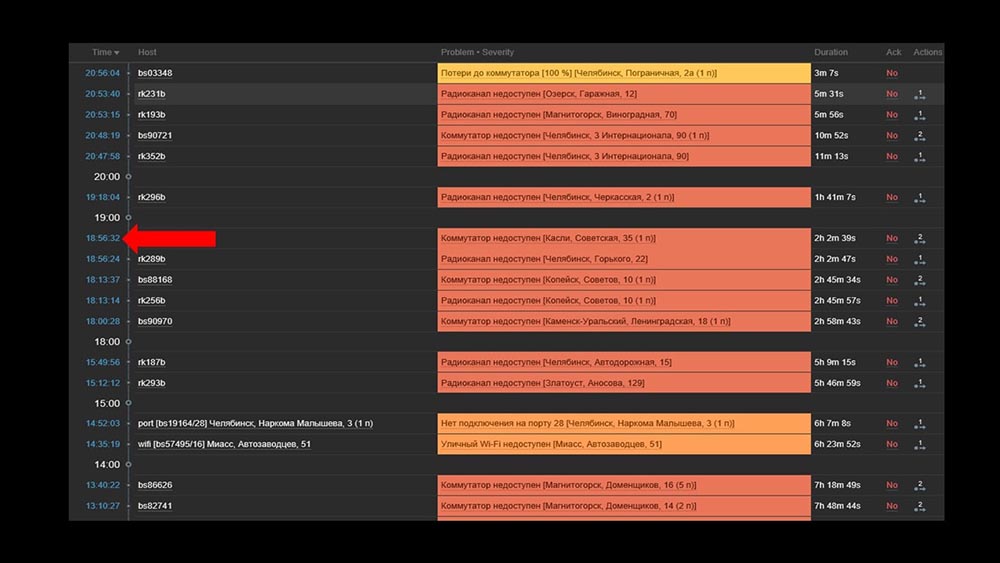Click the Ack column header
This screenshot has width=1000, height=563.
893,52
